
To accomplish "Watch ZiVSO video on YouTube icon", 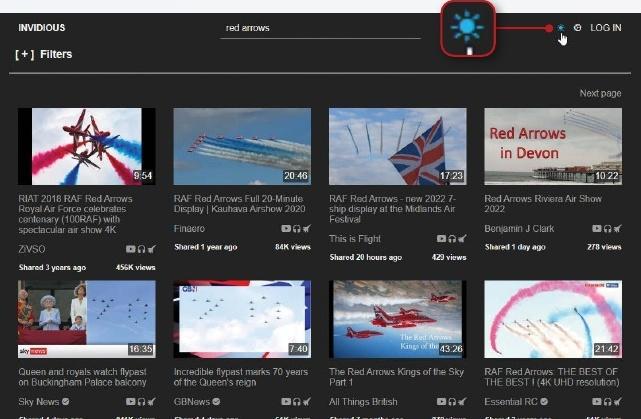I will [x=130, y=249].
